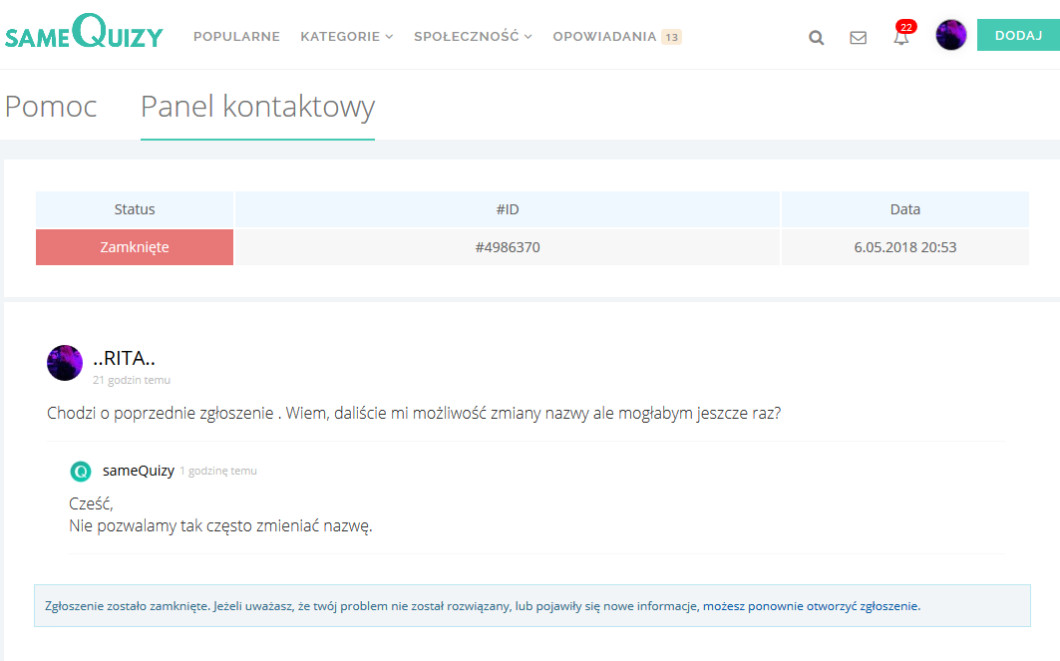Click the sameQuizy logo in header
Screen dimensions: 1060x661
point(83,35)
